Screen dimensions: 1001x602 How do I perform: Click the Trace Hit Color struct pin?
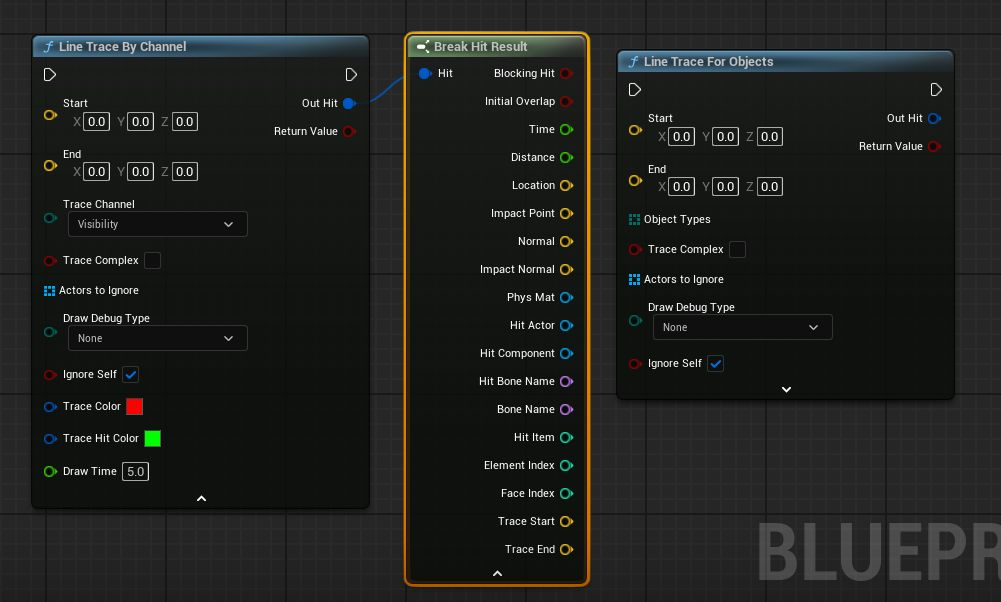50,439
